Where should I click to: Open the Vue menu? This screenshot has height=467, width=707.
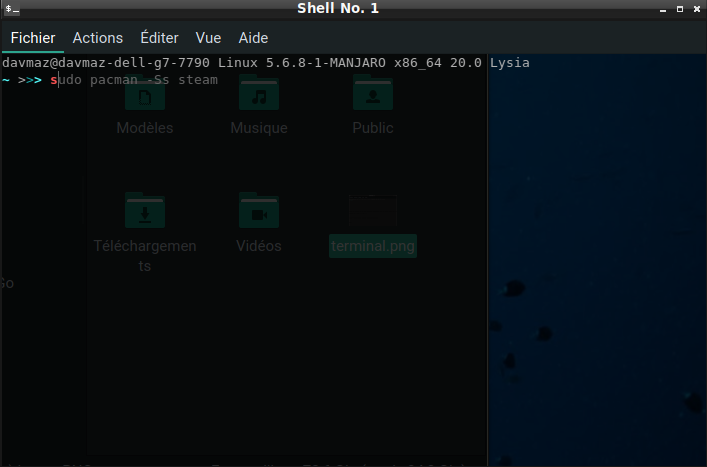(x=208, y=38)
